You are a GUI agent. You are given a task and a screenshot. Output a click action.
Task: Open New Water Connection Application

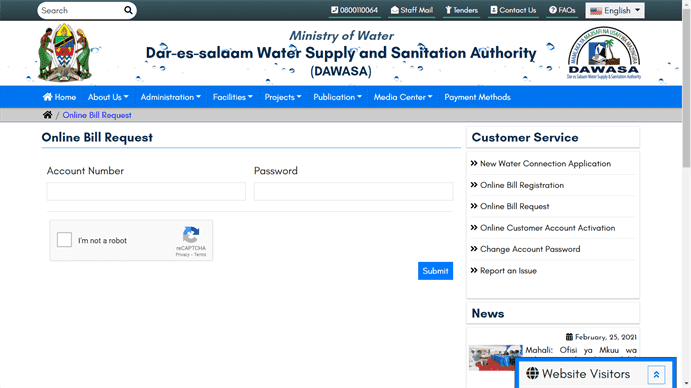tap(545, 164)
